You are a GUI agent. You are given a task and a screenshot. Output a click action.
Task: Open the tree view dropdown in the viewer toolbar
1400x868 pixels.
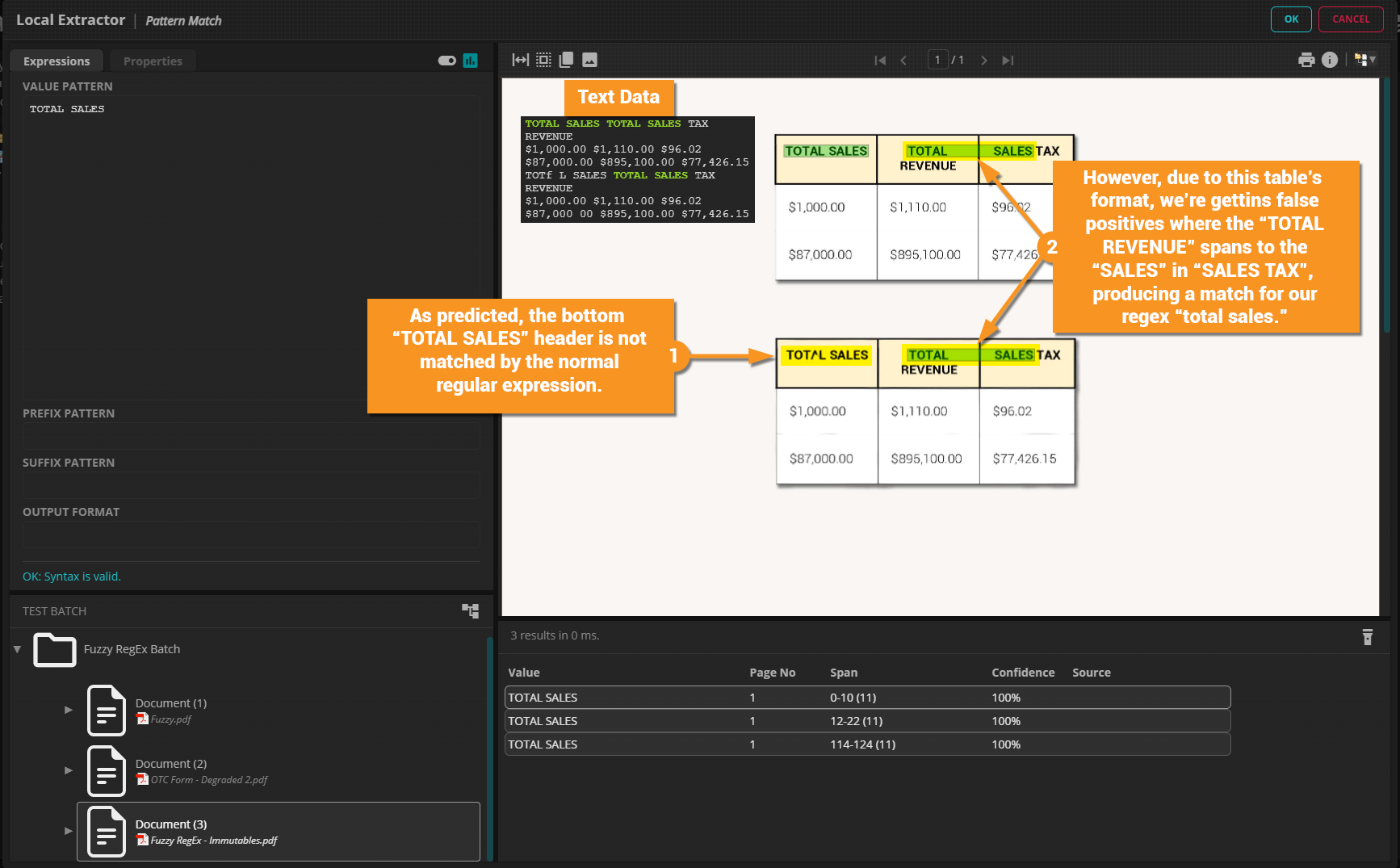(x=1365, y=60)
